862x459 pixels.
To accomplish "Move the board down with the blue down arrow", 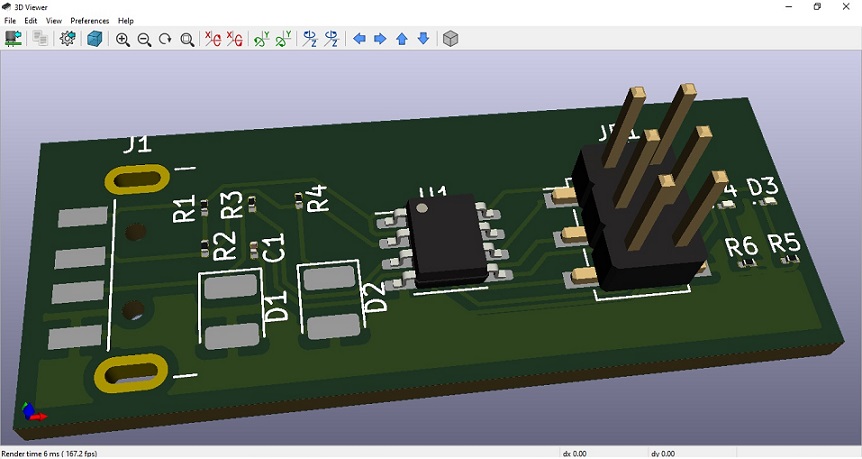I will tap(423, 38).
